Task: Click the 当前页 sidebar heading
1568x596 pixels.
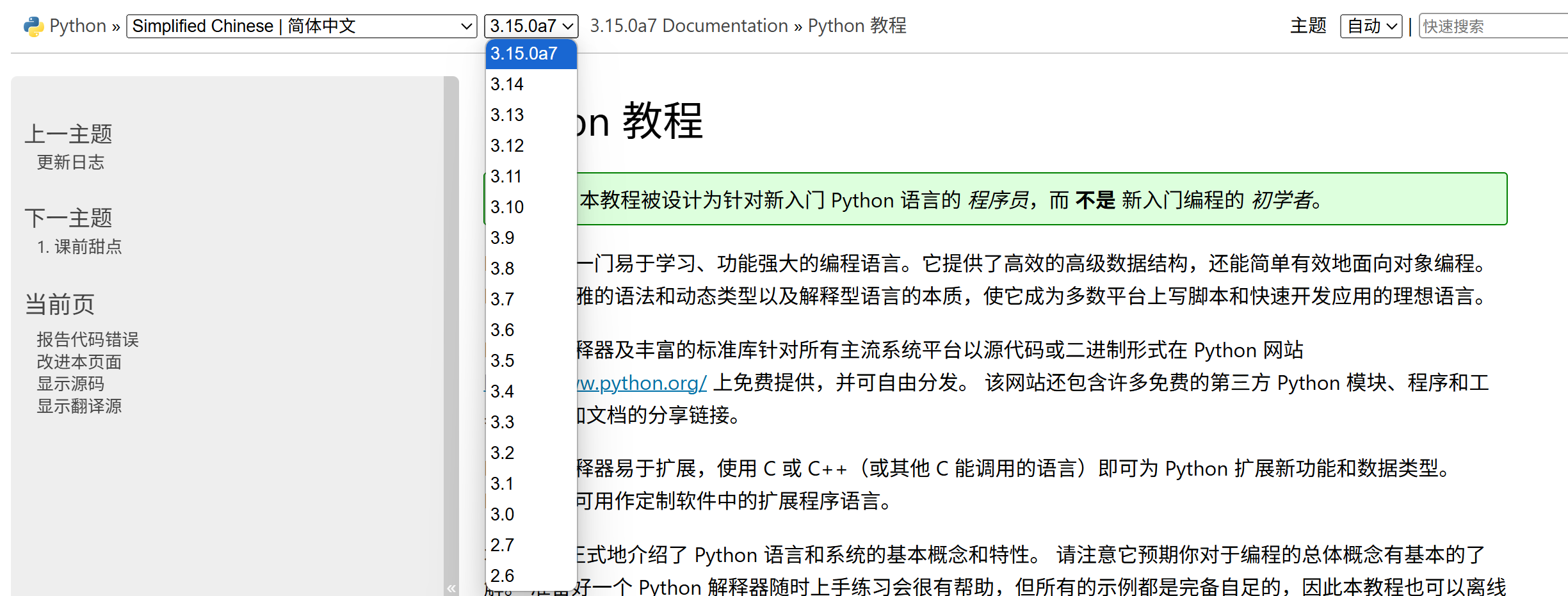Action: click(60, 305)
